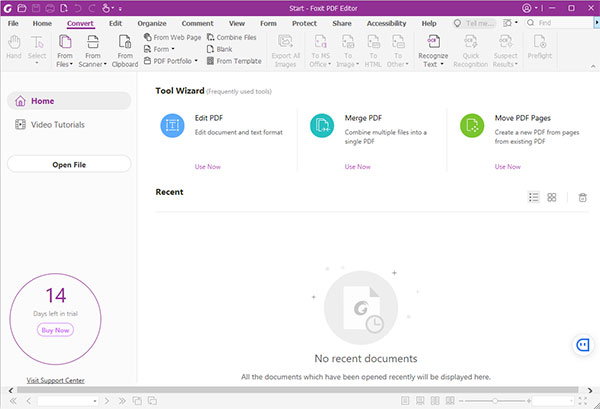Viewport: 600px width, 409px height.
Task: Delete recent list with trash icon
Action: [583, 198]
